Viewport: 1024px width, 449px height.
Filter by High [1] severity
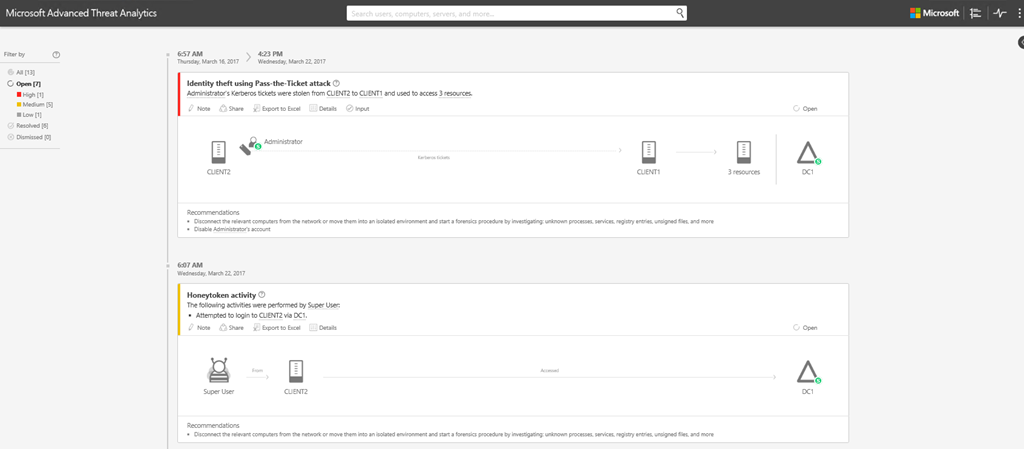coord(30,95)
